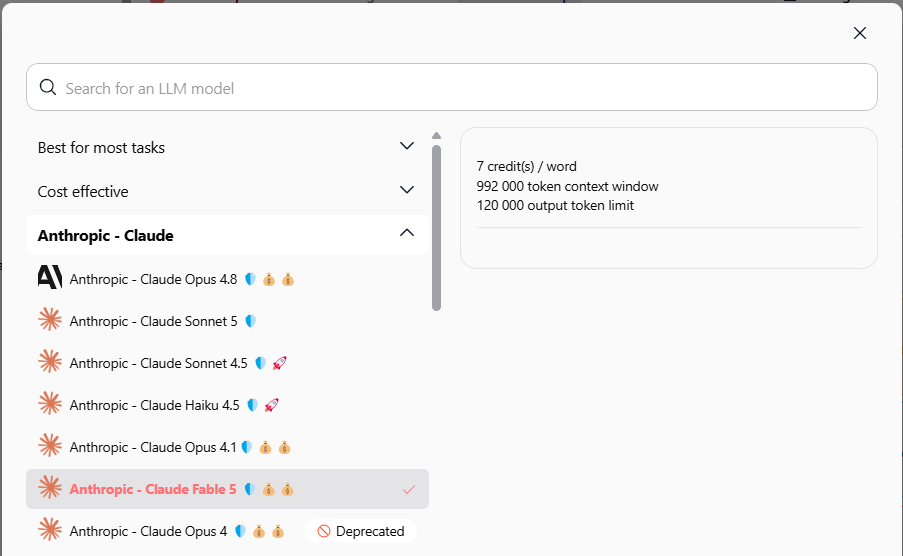Click the prohibited icon in the Deprecated badge
The height and width of the screenshot is (556, 903).
tap(324, 531)
